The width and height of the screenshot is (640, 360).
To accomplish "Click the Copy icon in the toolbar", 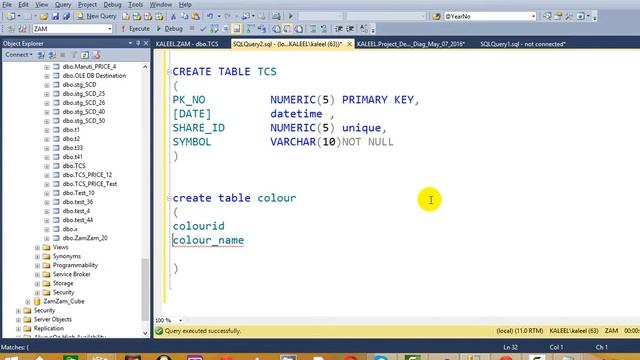I will (x=184, y=16).
